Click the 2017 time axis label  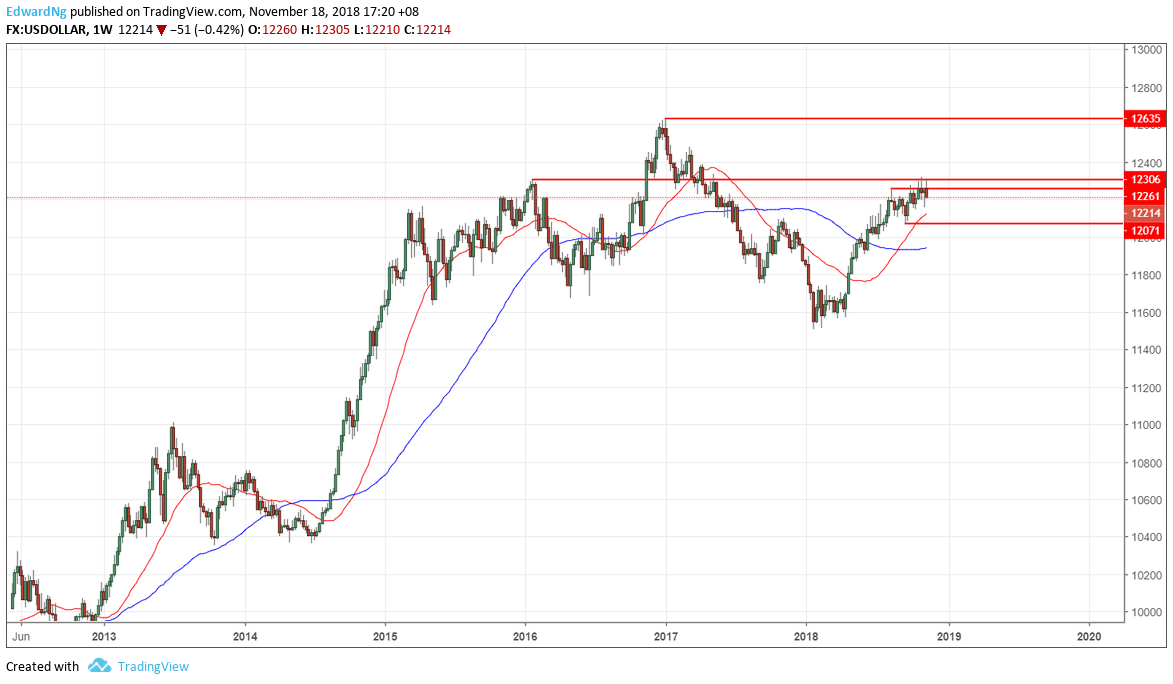pyautogui.click(x=666, y=636)
